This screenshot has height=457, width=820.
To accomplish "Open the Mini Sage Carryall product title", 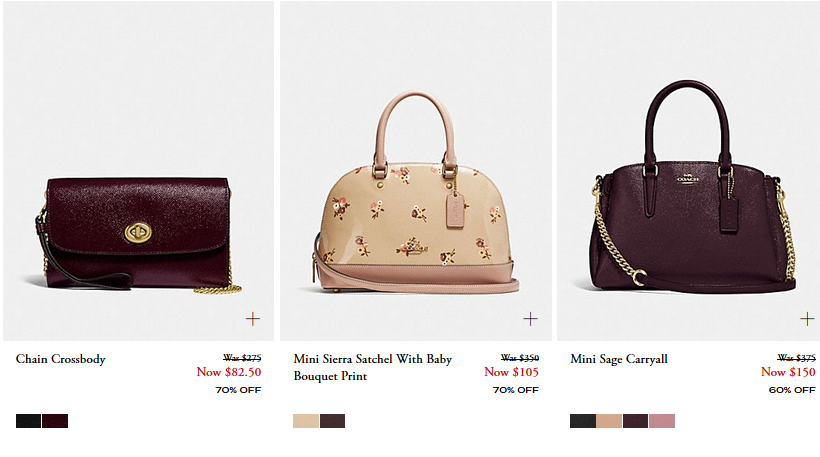I will pyautogui.click(x=619, y=359).
